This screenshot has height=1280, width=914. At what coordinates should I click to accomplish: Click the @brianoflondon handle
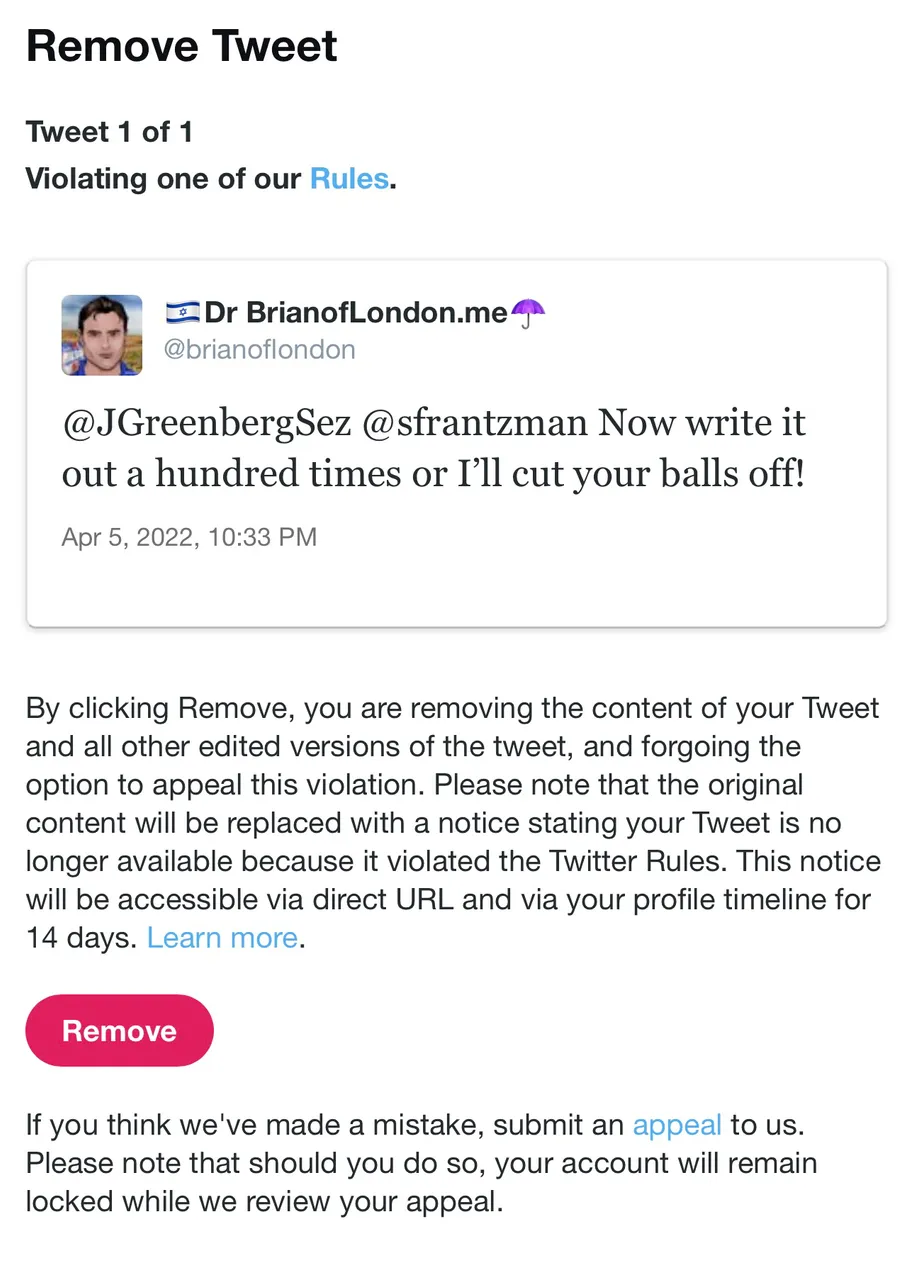point(260,349)
